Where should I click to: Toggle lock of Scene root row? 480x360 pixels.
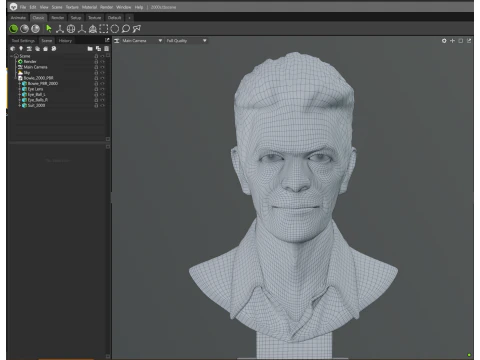coord(96,56)
